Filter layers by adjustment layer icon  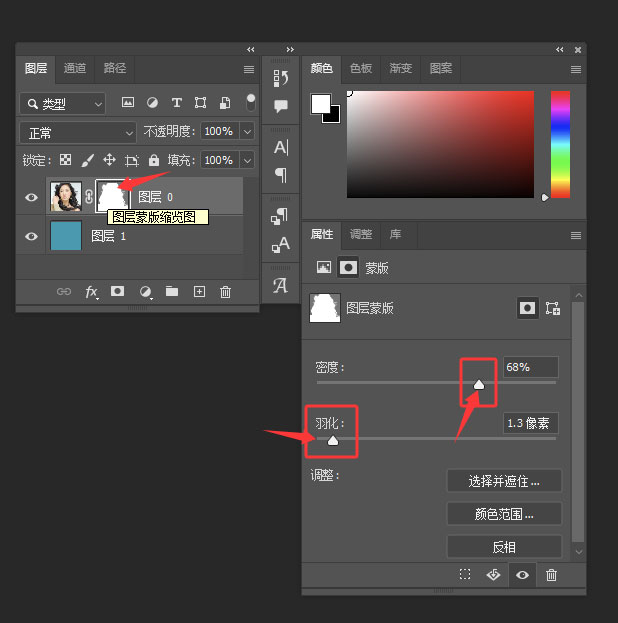pyautogui.click(x=152, y=103)
